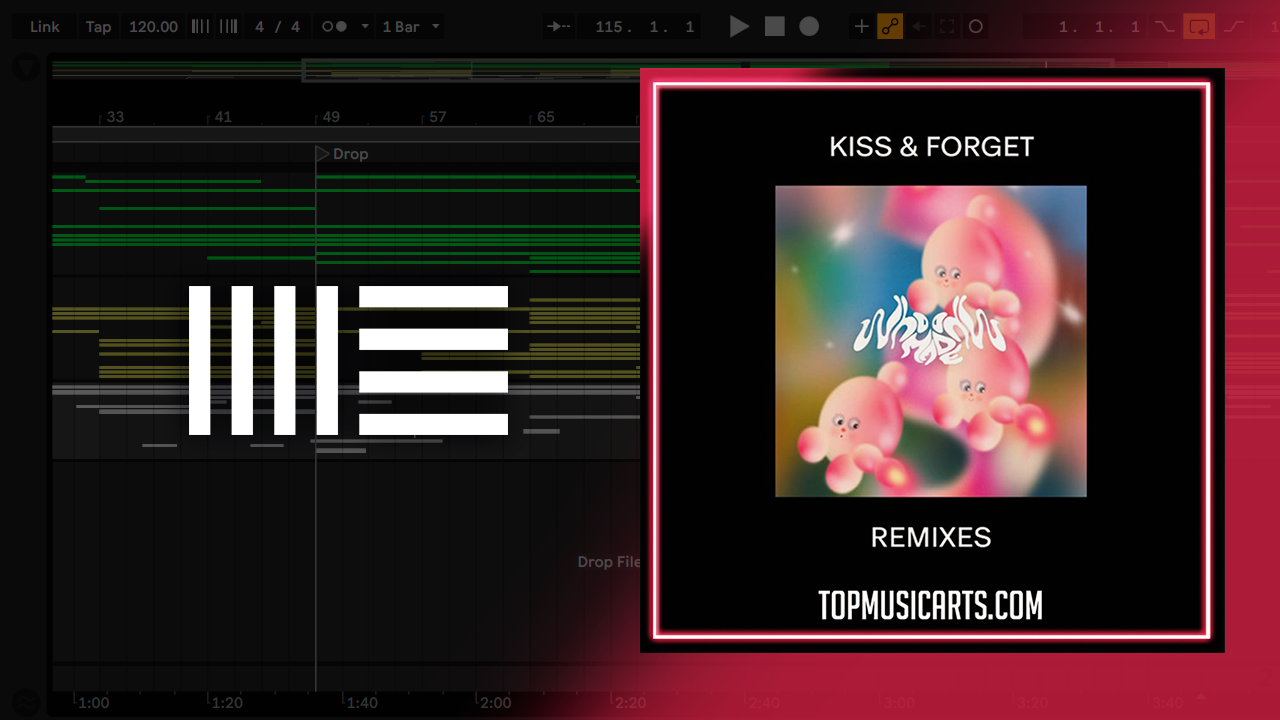Click the arrangement position field 115. 1. 1
The height and width of the screenshot is (720, 1280).
[x=644, y=27]
